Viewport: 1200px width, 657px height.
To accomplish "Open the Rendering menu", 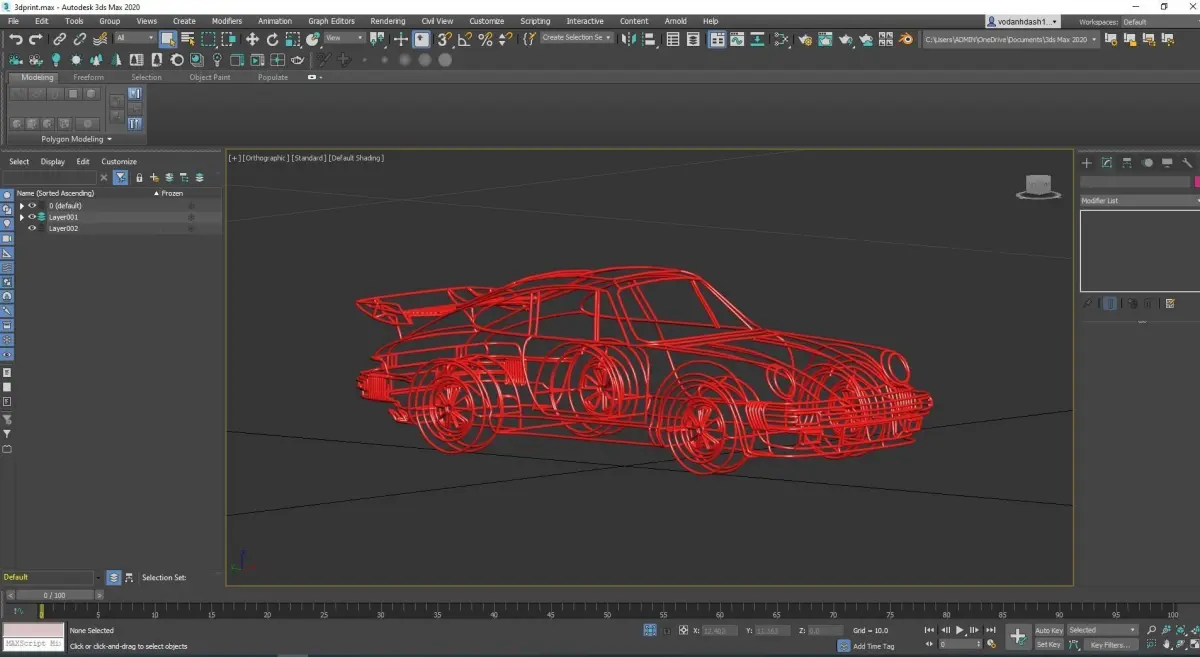I will point(387,21).
